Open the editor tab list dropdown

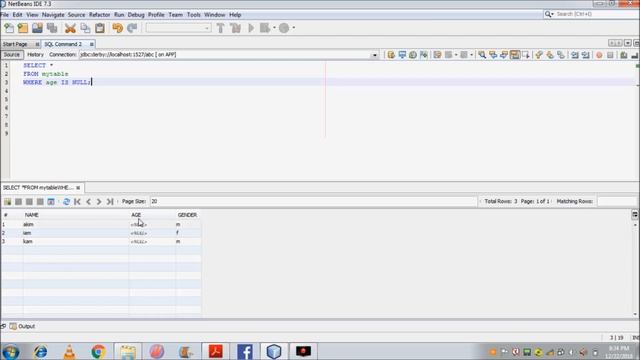coord(628,43)
